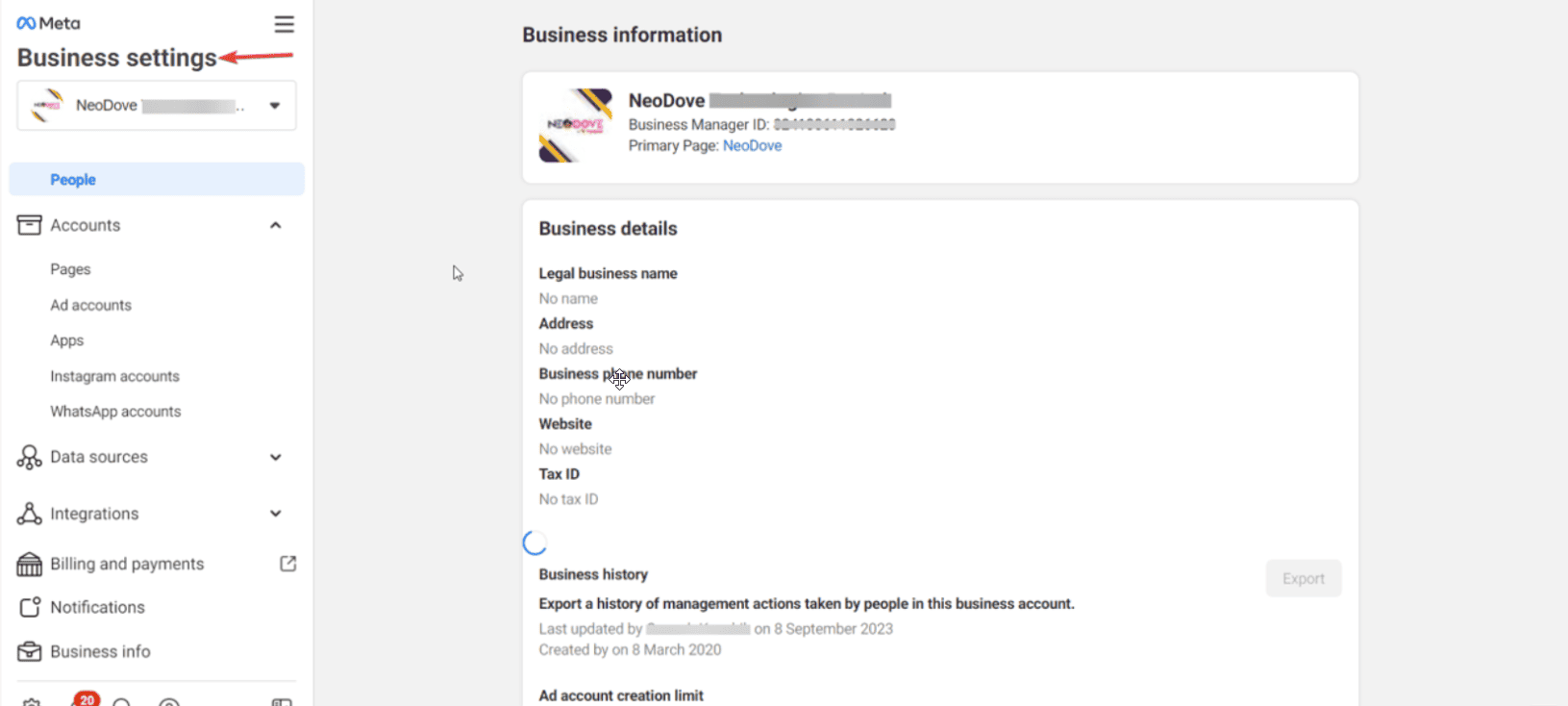Open the hamburger menu beside Meta logo

(x=284, y=24)
